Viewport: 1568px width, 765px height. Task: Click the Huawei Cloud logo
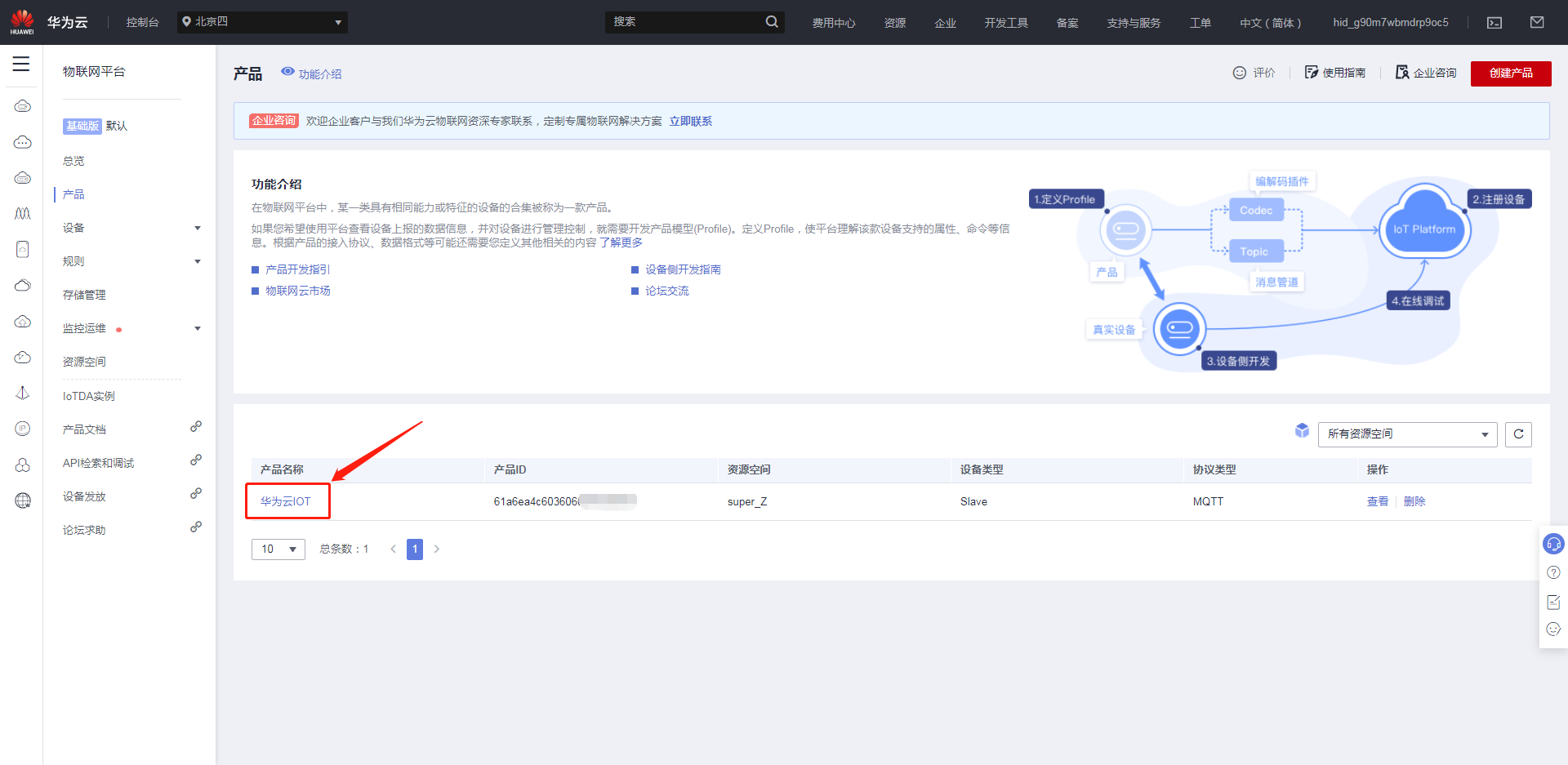pos(23,22)
